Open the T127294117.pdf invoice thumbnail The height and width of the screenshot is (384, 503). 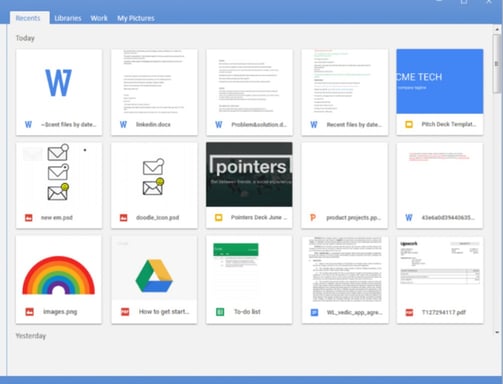point(440,269)
